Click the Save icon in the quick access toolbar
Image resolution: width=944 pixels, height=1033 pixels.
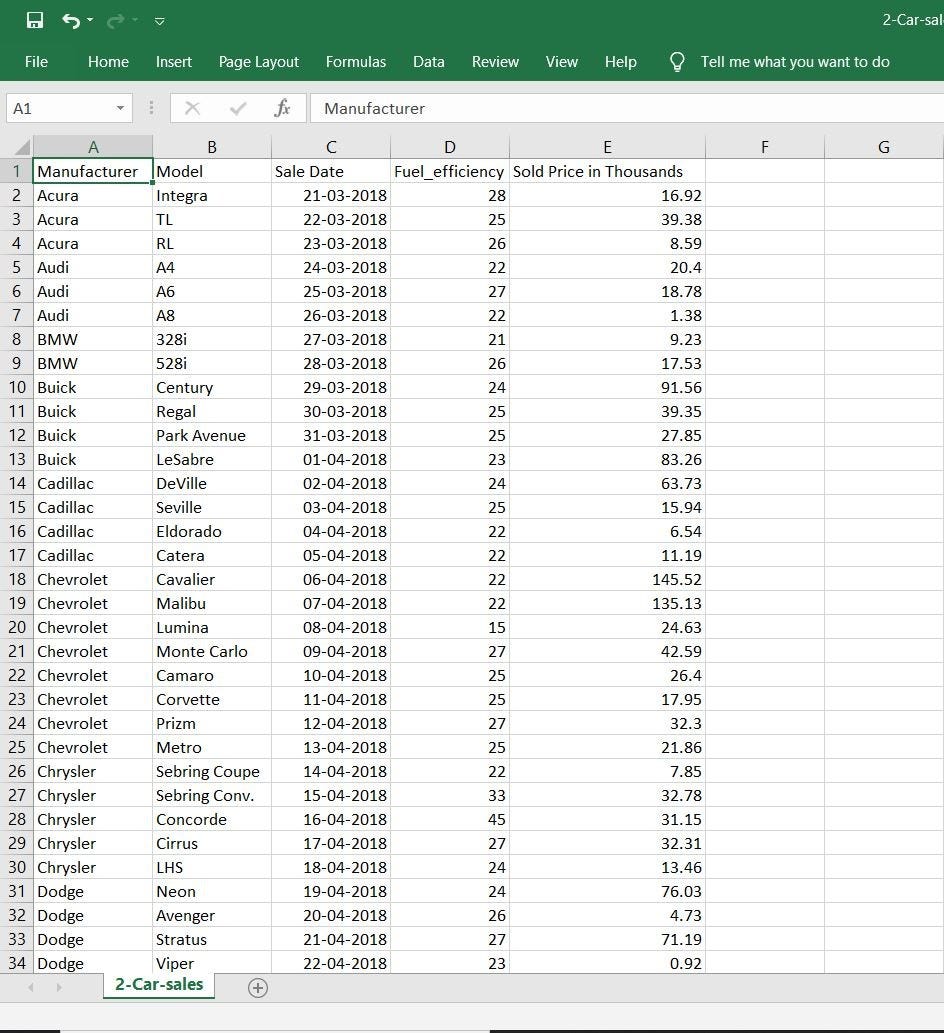[34, 20]
